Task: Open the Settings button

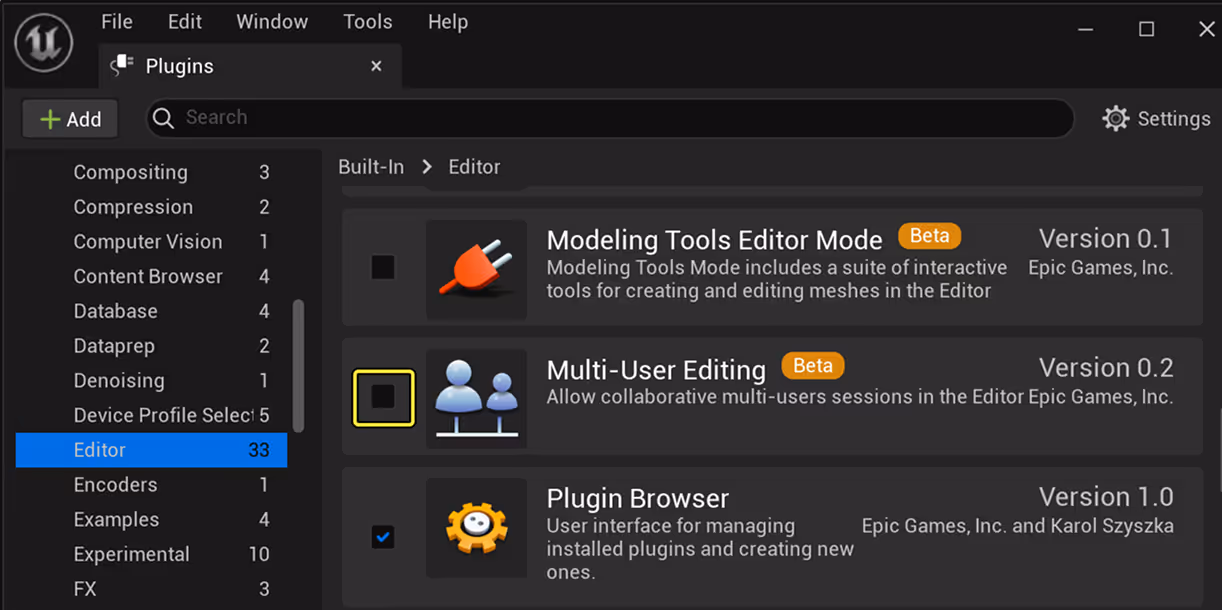Action: coord(1157,118)
